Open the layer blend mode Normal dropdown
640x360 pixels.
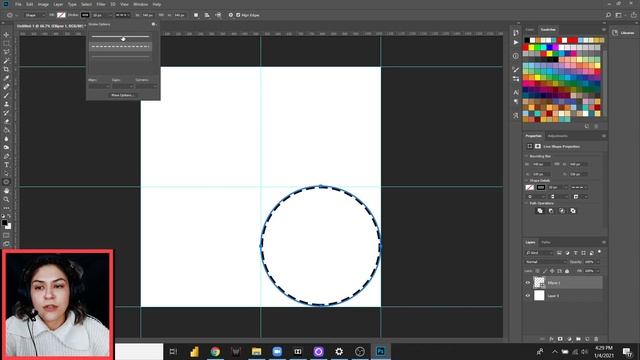tap(545, 262)
